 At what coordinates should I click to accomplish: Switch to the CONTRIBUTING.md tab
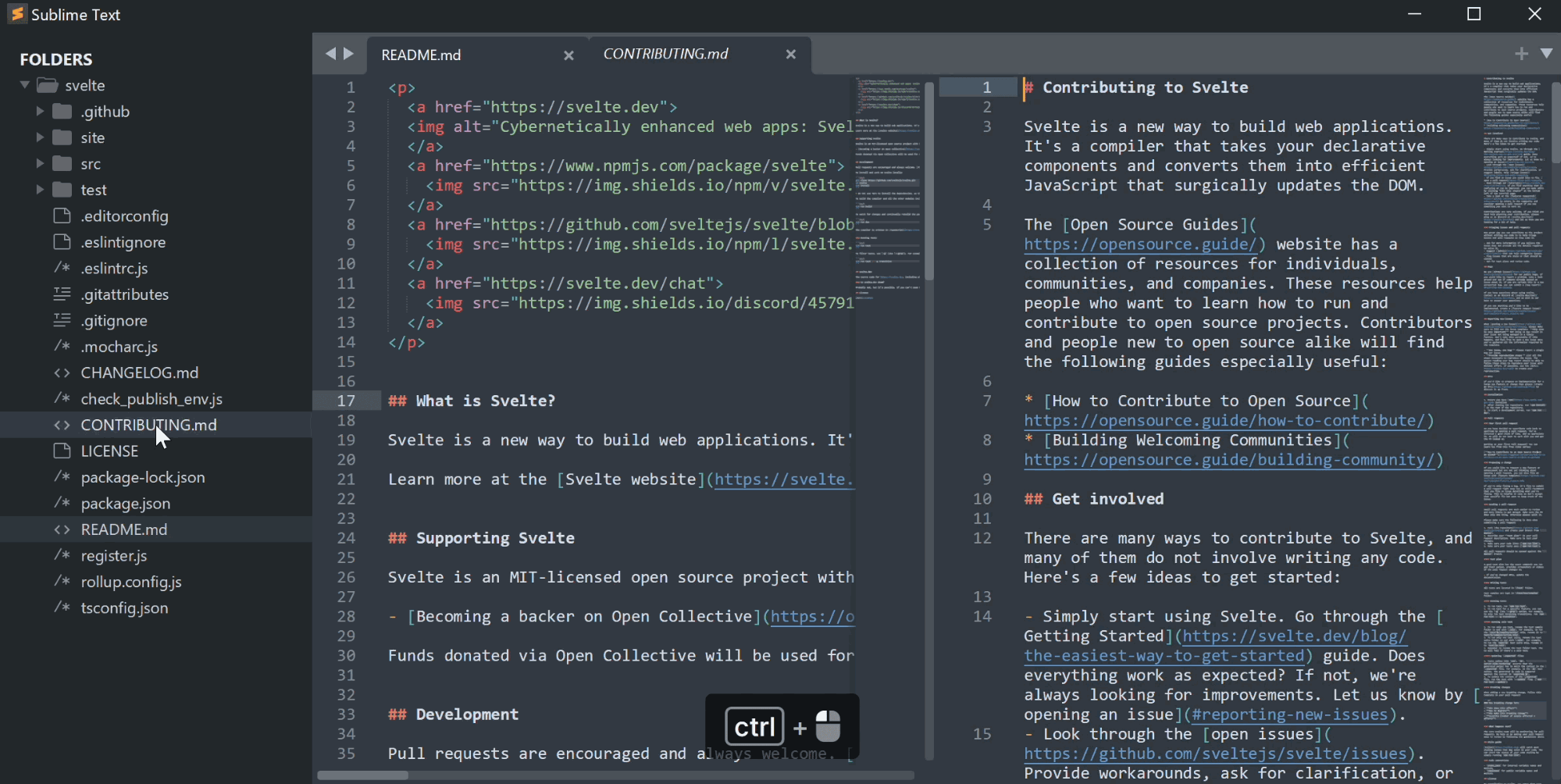665,54
